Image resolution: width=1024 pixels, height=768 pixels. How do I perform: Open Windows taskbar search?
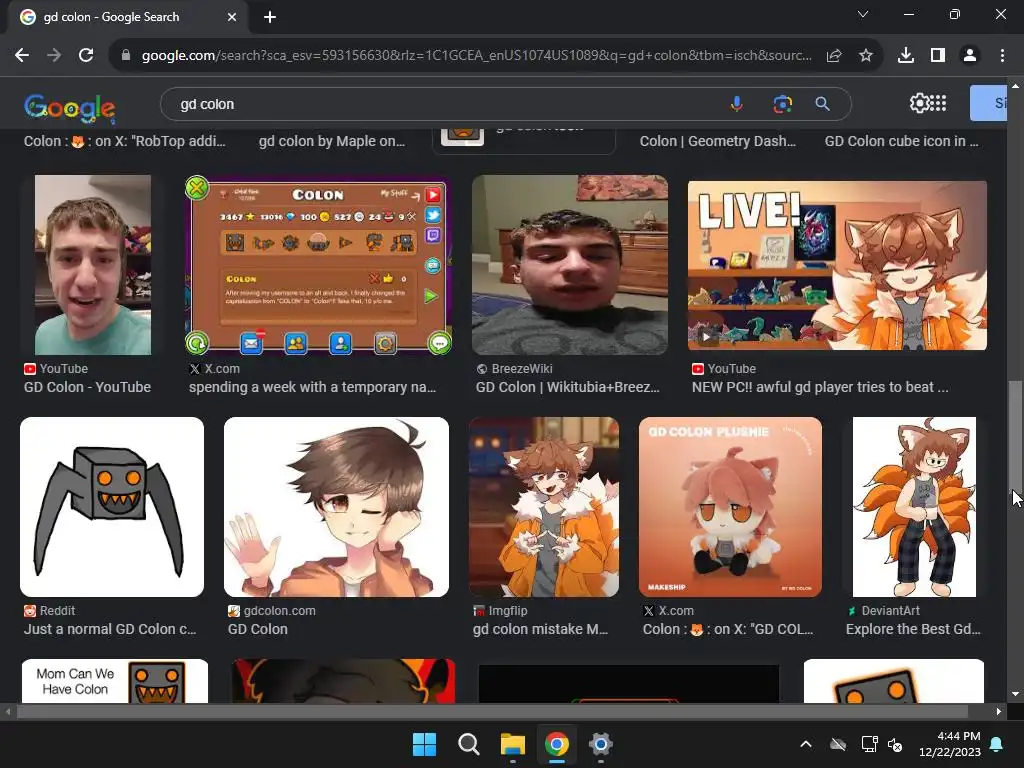point(468,744)
